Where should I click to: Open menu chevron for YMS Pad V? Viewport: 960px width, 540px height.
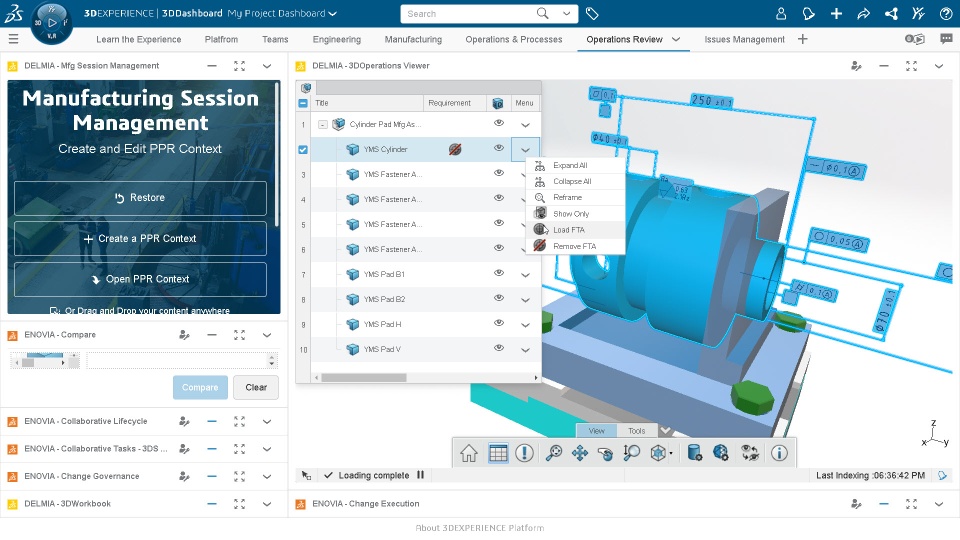click(x=525, y=350)
